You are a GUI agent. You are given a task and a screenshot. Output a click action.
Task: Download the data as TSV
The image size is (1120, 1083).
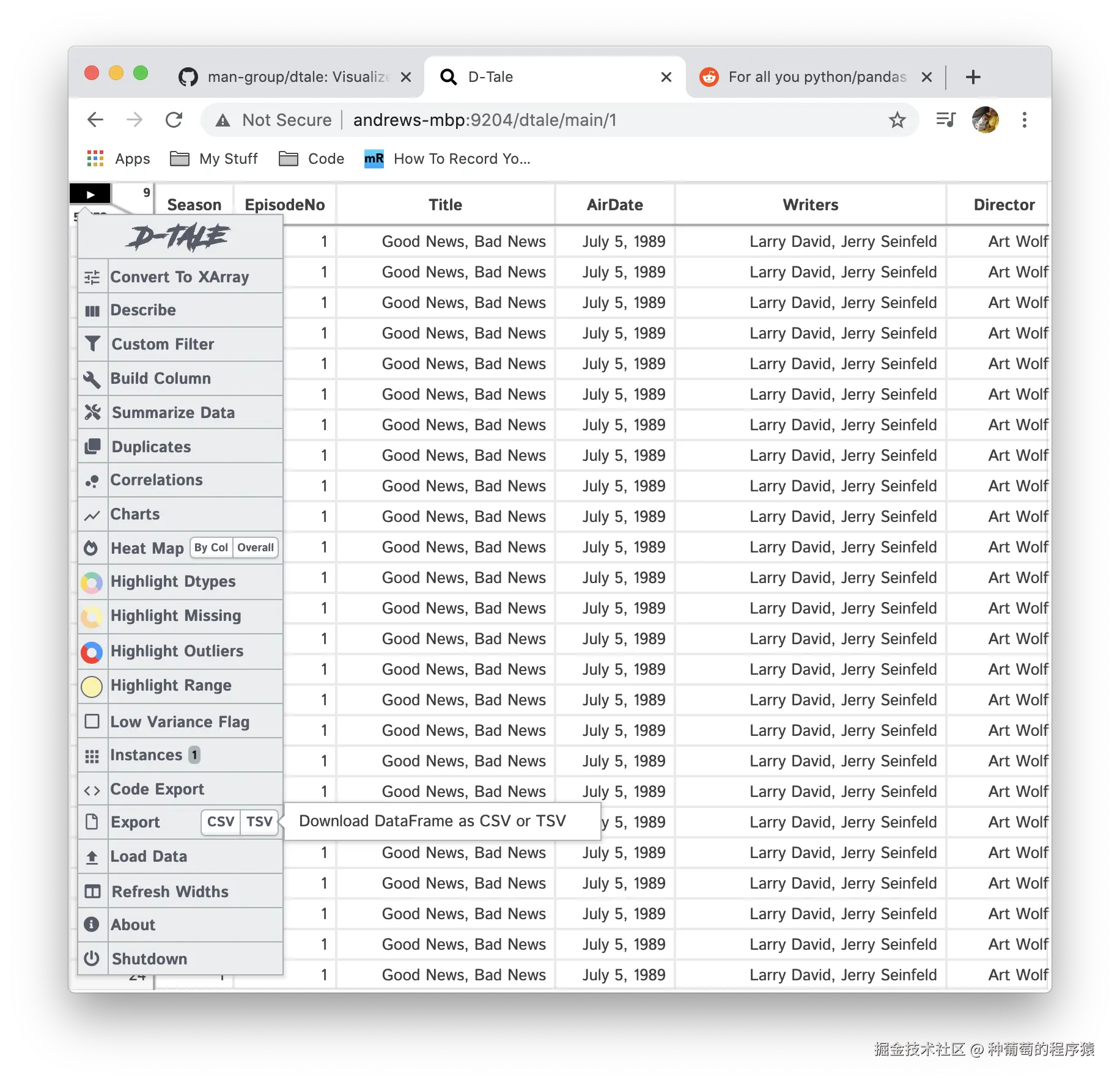(x=259, y=821)
